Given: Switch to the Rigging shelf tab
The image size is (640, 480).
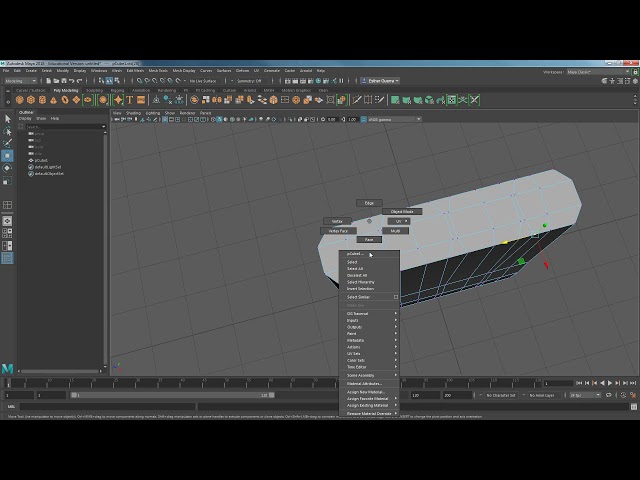Looking at the screenshot, I should point(118,90).
